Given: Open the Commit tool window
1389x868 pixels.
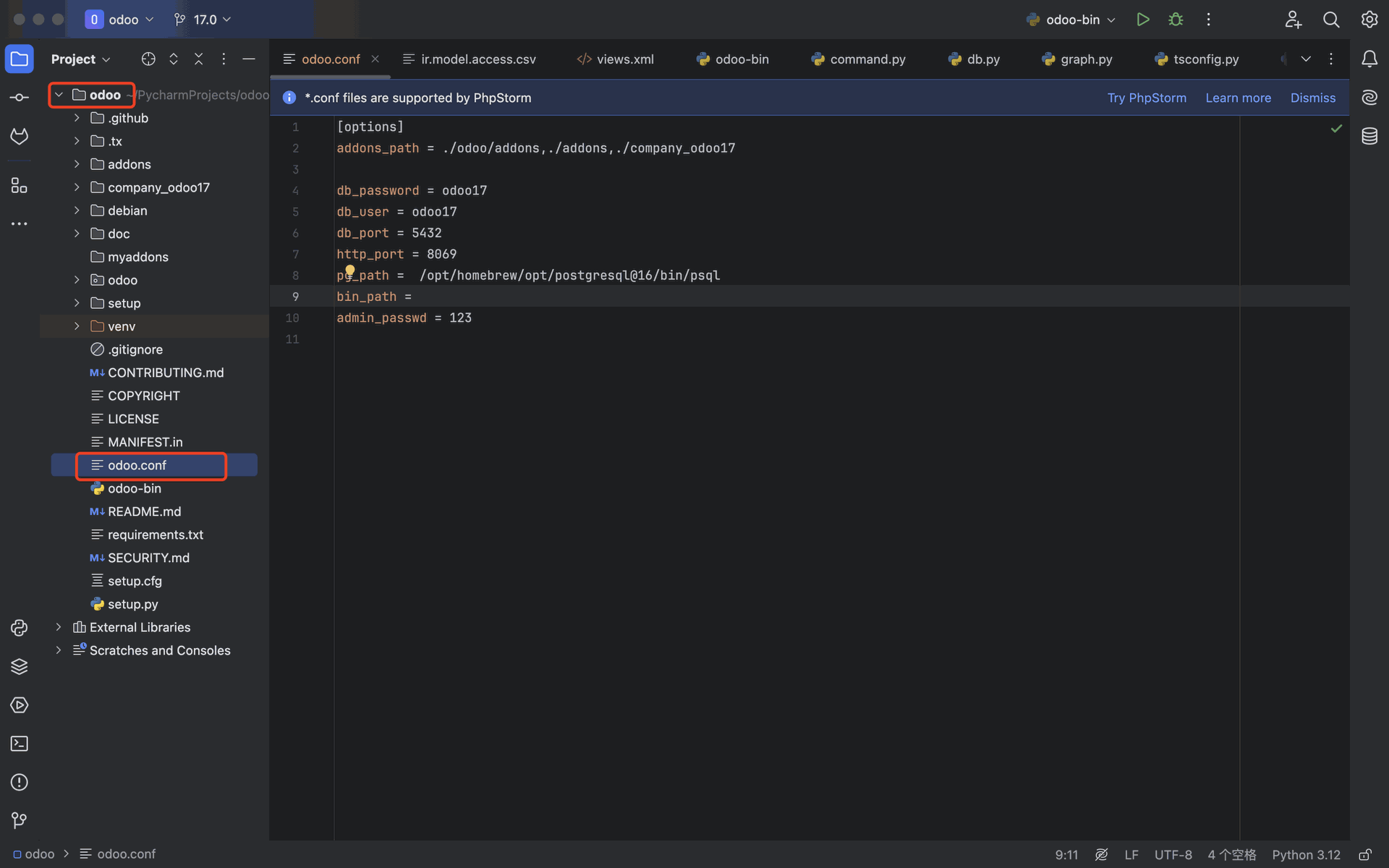Looking at the screenshot, I should [x=20, y=98].
